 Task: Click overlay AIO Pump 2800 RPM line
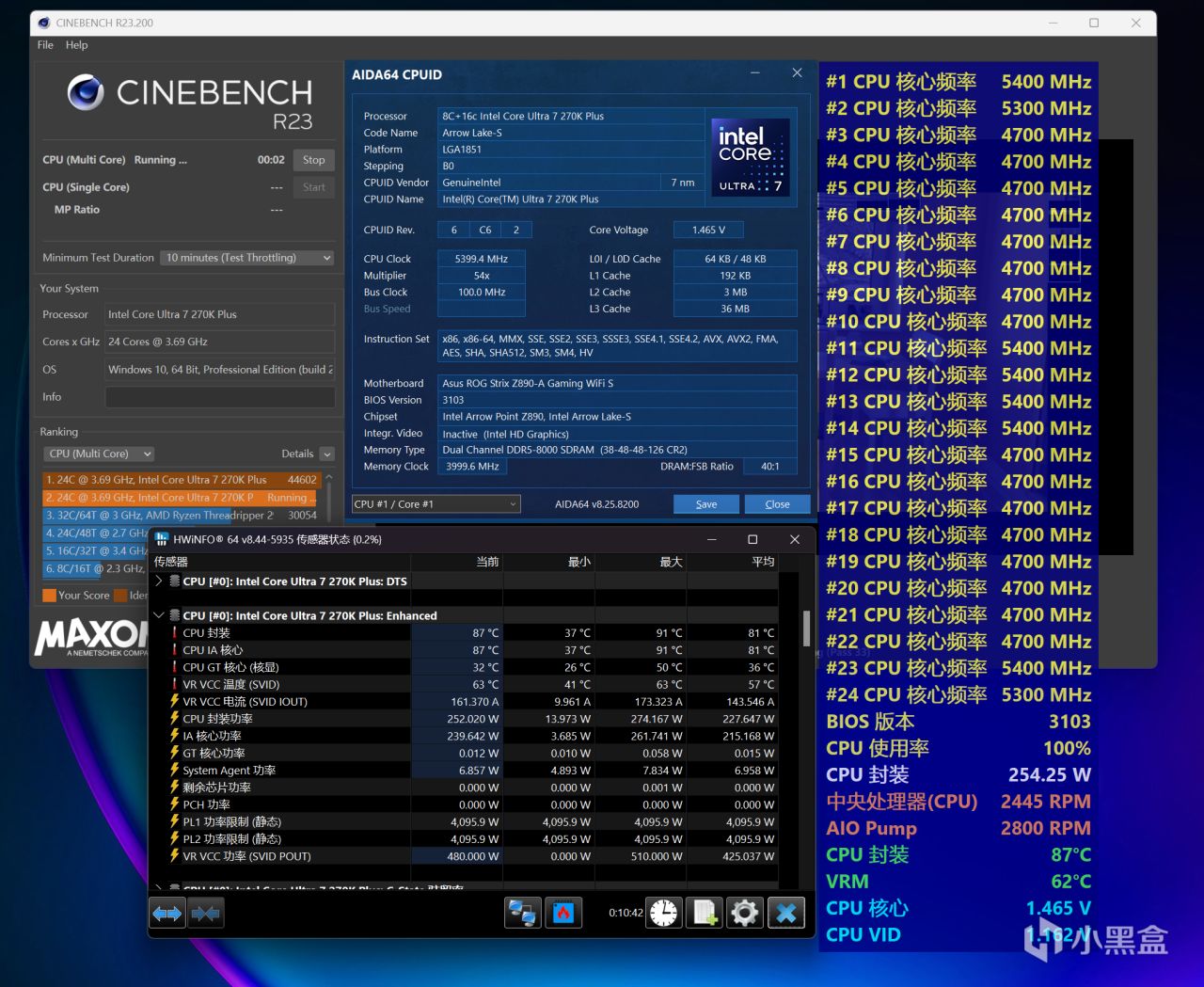(958, 829)
